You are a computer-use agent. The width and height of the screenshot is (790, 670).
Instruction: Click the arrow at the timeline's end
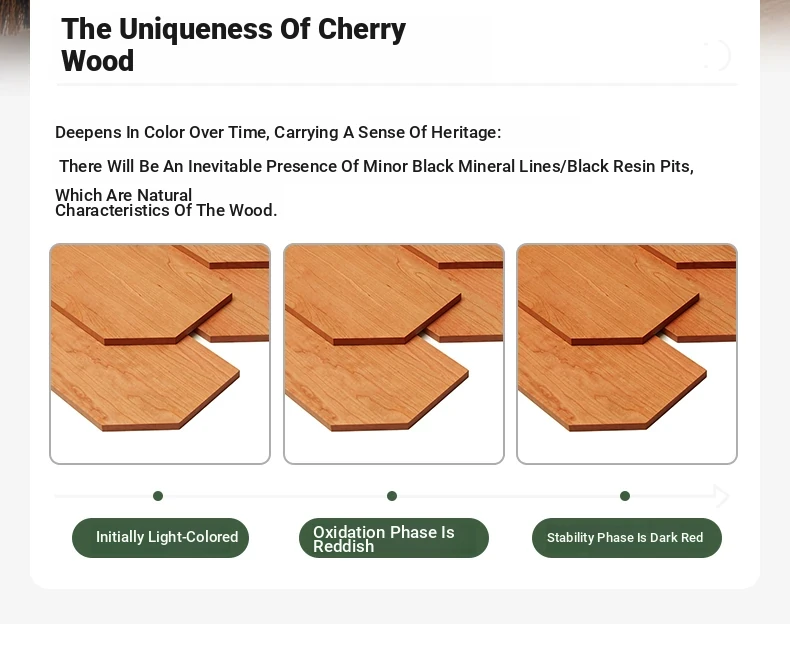click(721, 496)
